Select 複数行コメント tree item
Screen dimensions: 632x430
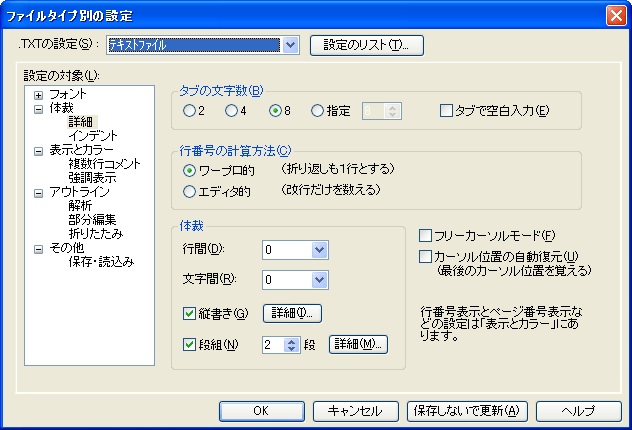pyautogui.click(x=104, y=163)
